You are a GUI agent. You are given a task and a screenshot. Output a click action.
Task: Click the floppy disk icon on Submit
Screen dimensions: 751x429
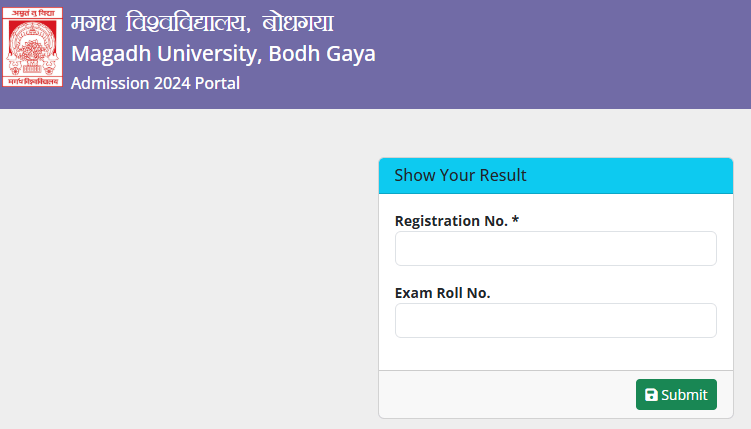point(651,395)
